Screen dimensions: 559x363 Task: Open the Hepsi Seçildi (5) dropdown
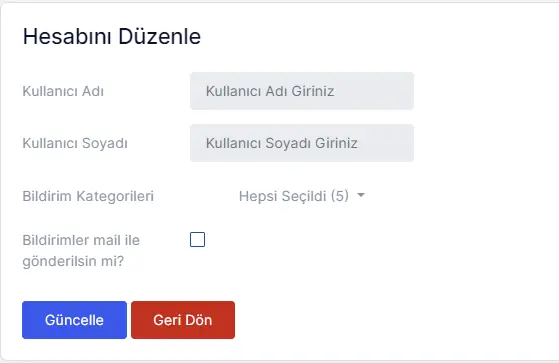(x=302, y=196)
